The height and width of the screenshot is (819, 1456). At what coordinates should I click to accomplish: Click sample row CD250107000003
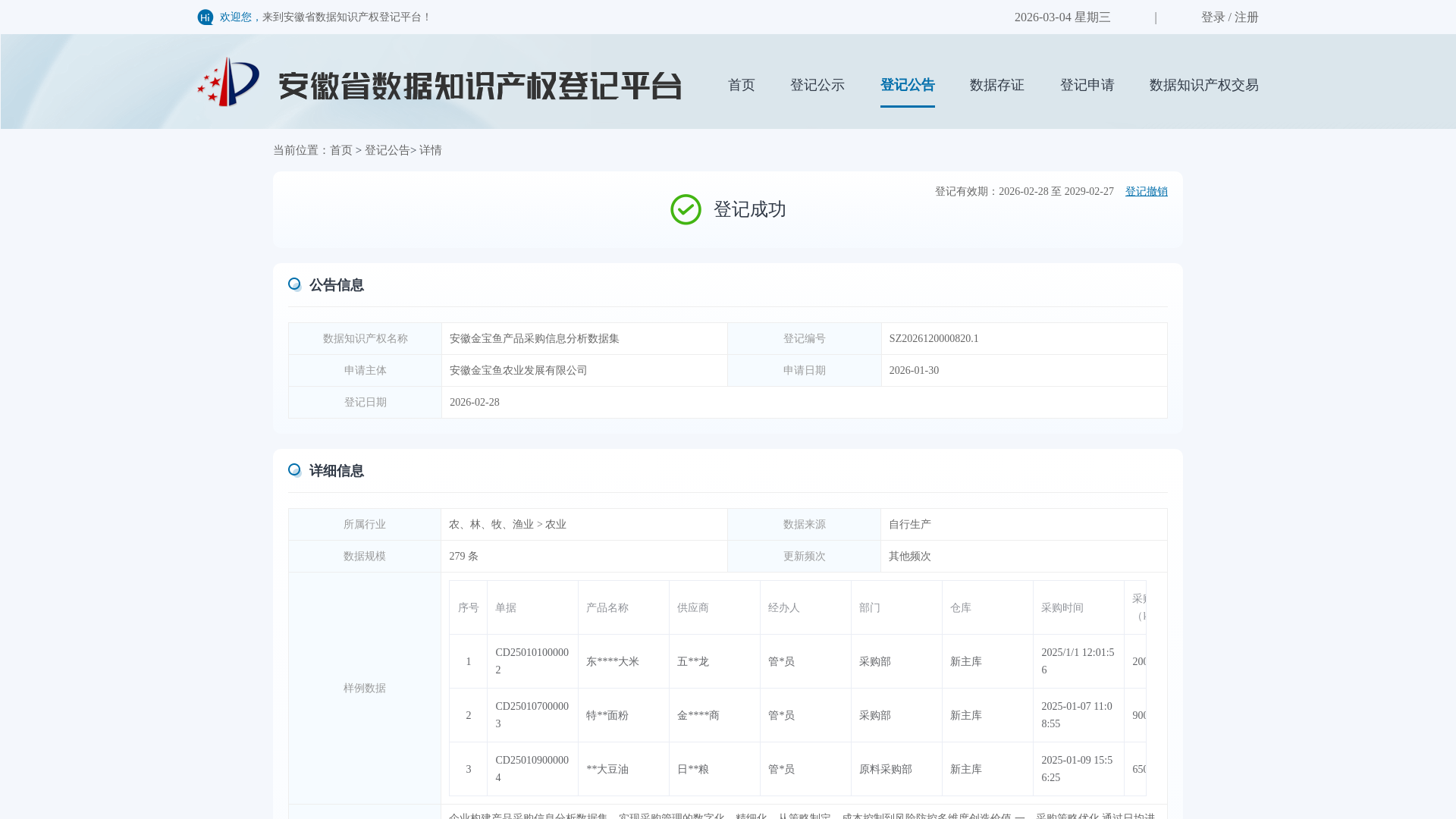coord(532,715)
